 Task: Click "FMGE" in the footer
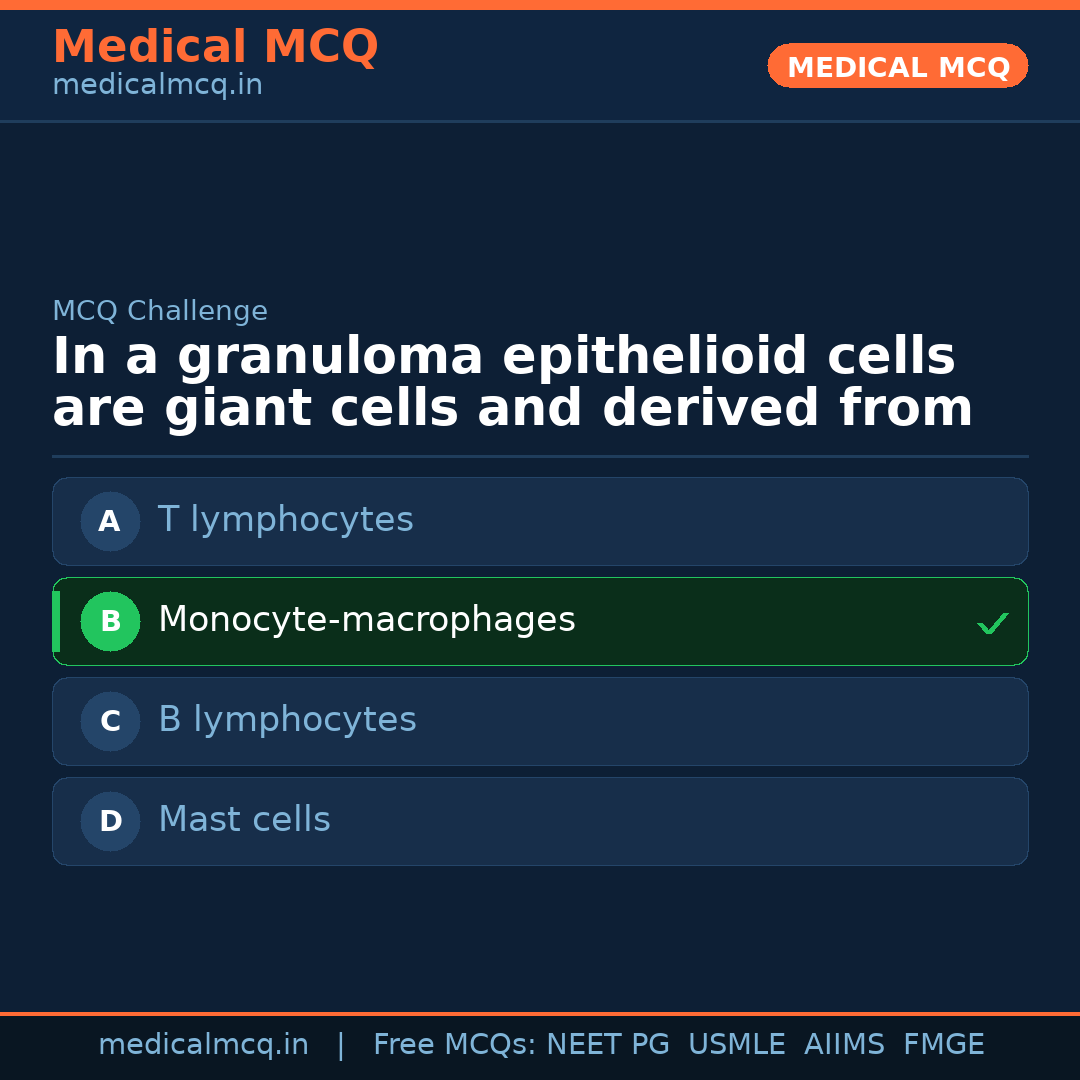943,1045
